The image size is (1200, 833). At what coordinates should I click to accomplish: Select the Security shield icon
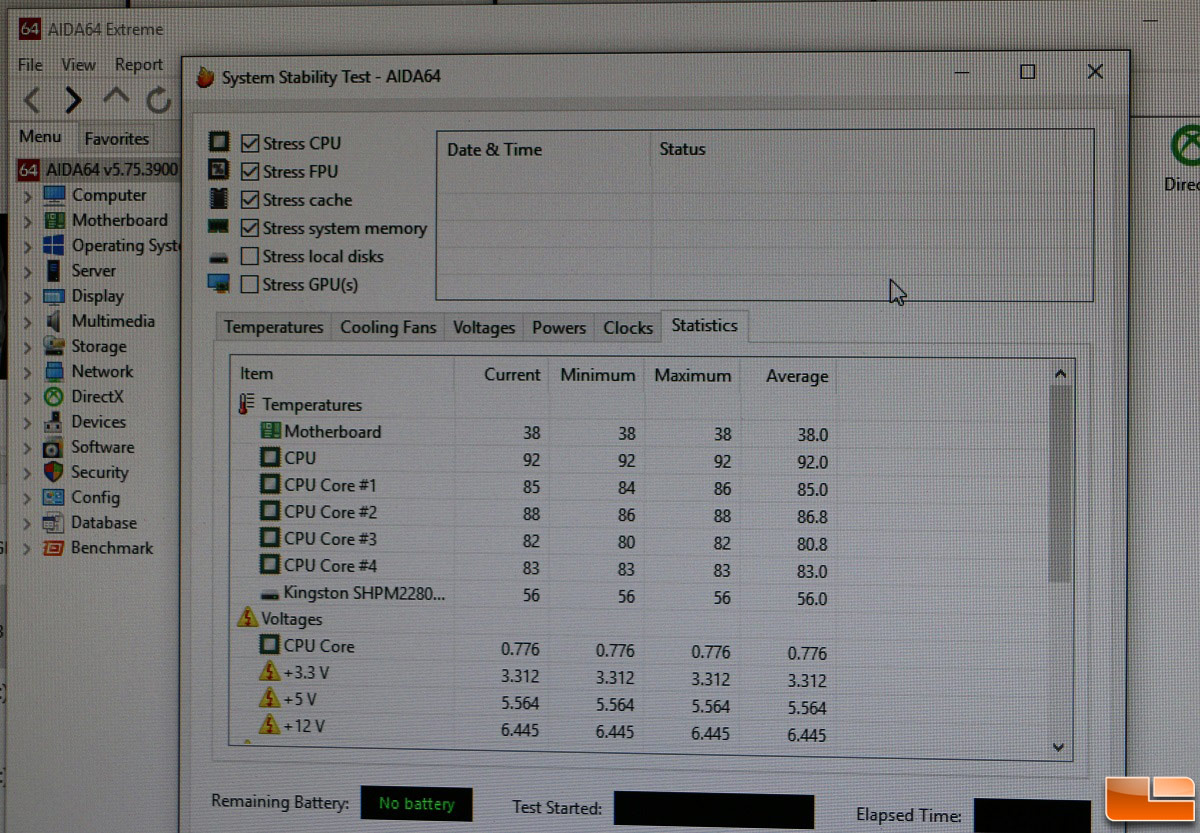pyautogui.click(x=54, y=472)
